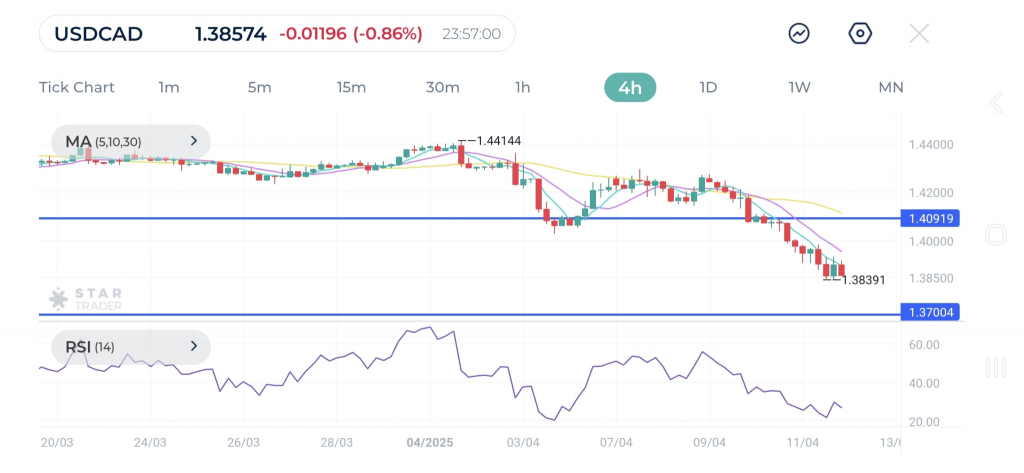Viewport: 1024px width, 473px height.
Task: Switch to the 1D timeframe
Action: tap(708, 87)
